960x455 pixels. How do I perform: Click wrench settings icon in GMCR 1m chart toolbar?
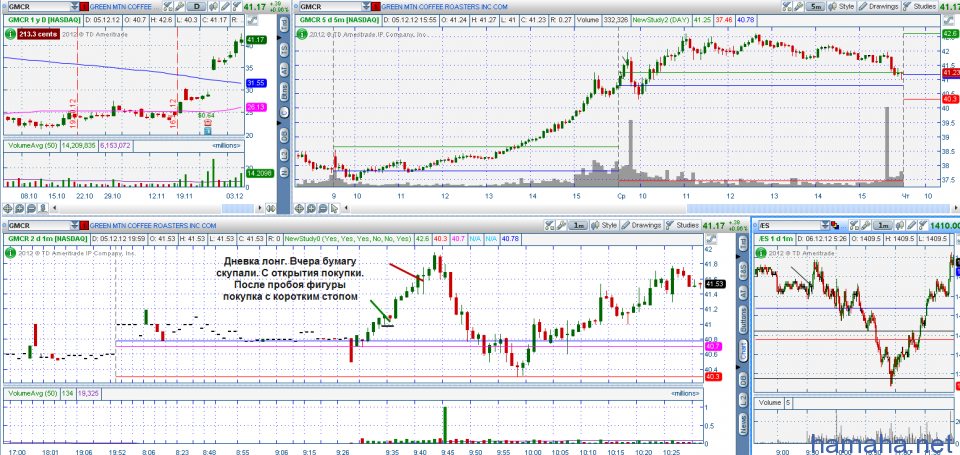[560, 225]
